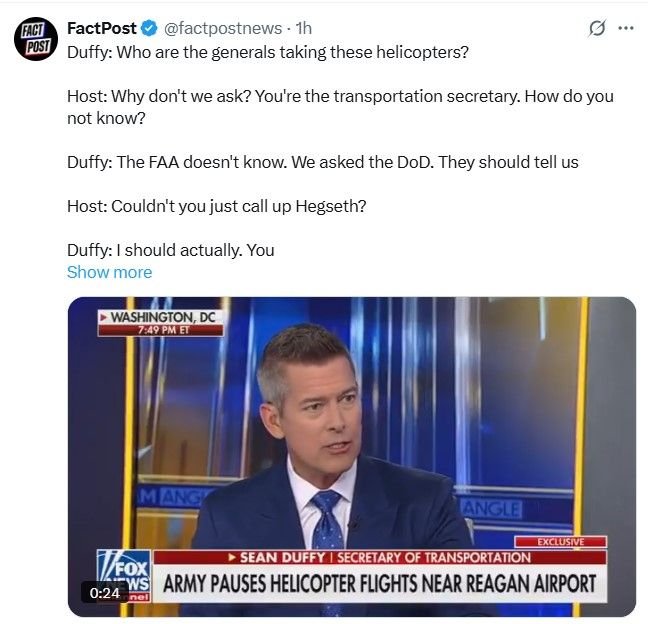648x624 pixels.
Task: Open the FactPost profile avatar
Action: coord(36,39)
